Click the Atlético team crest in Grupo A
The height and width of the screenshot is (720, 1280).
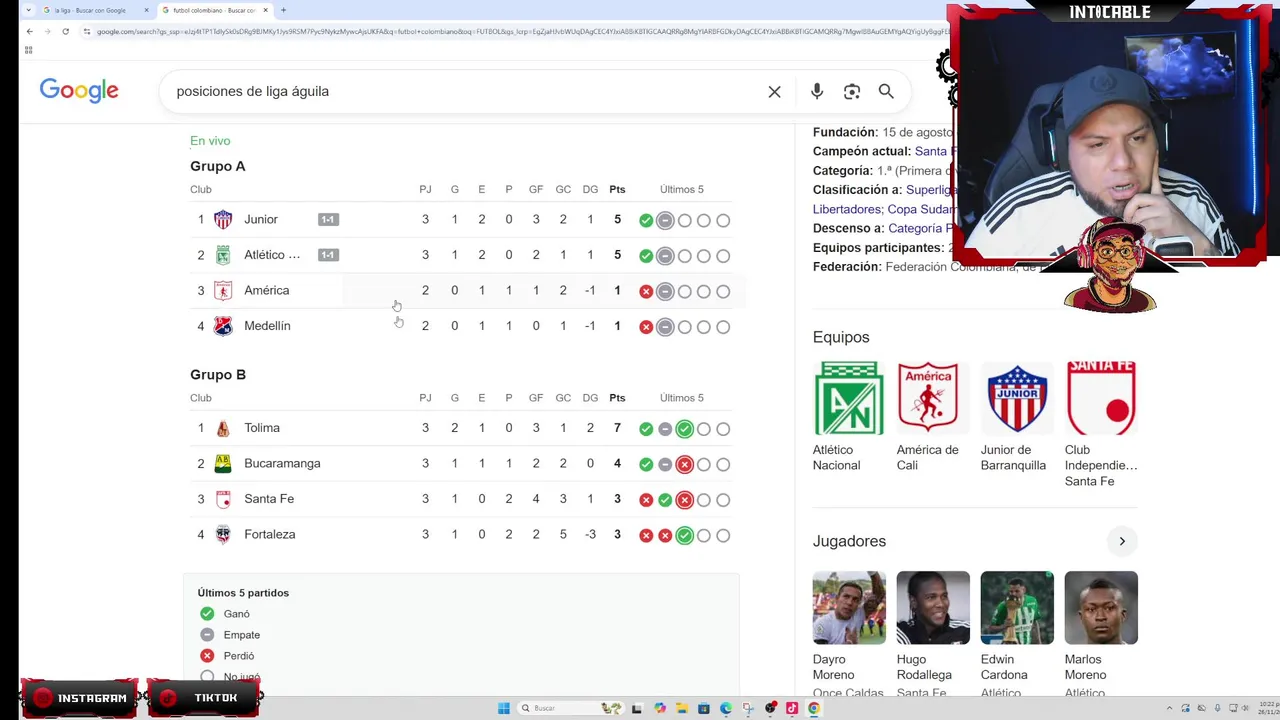click(x=223, y=255)
